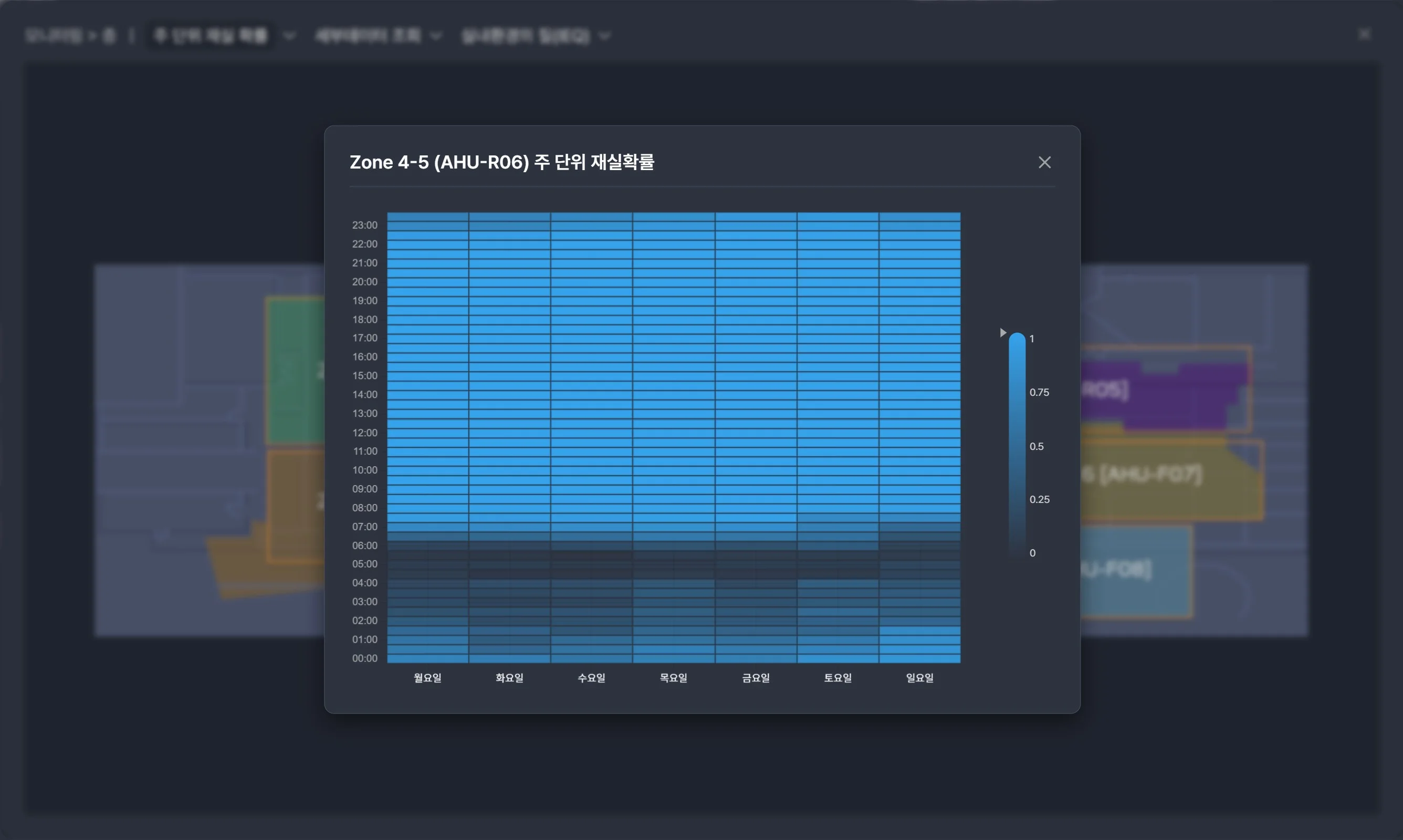This screenshot has width=1403, height=840.
Task: Click the 19:00 time label
Action: [364, 301]
